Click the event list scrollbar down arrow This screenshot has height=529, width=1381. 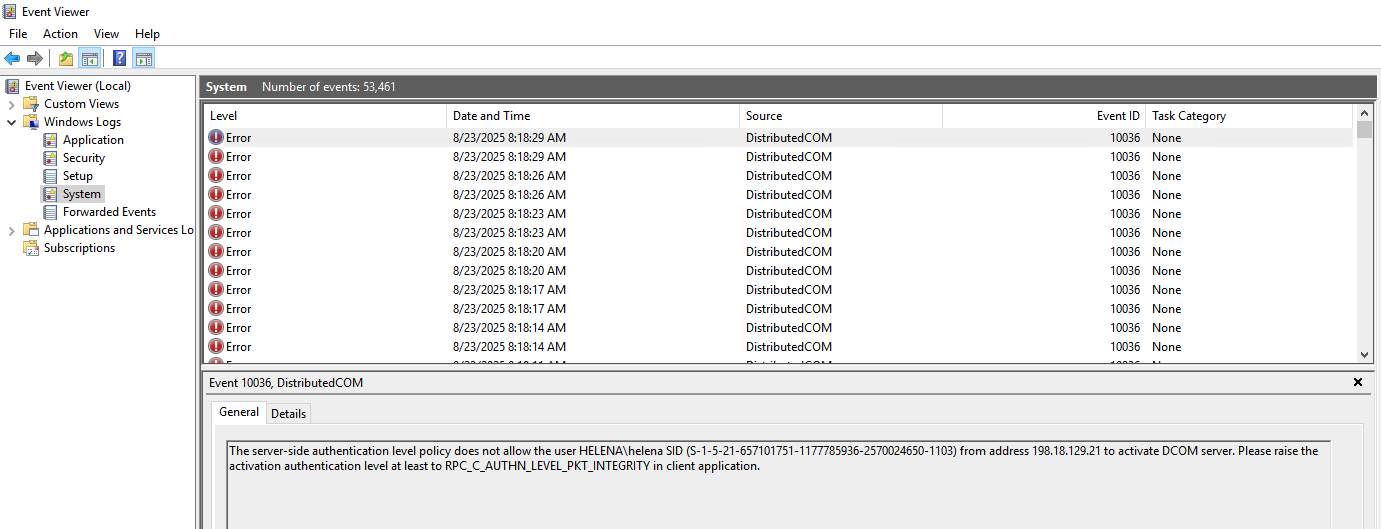tap(1364, 354)
